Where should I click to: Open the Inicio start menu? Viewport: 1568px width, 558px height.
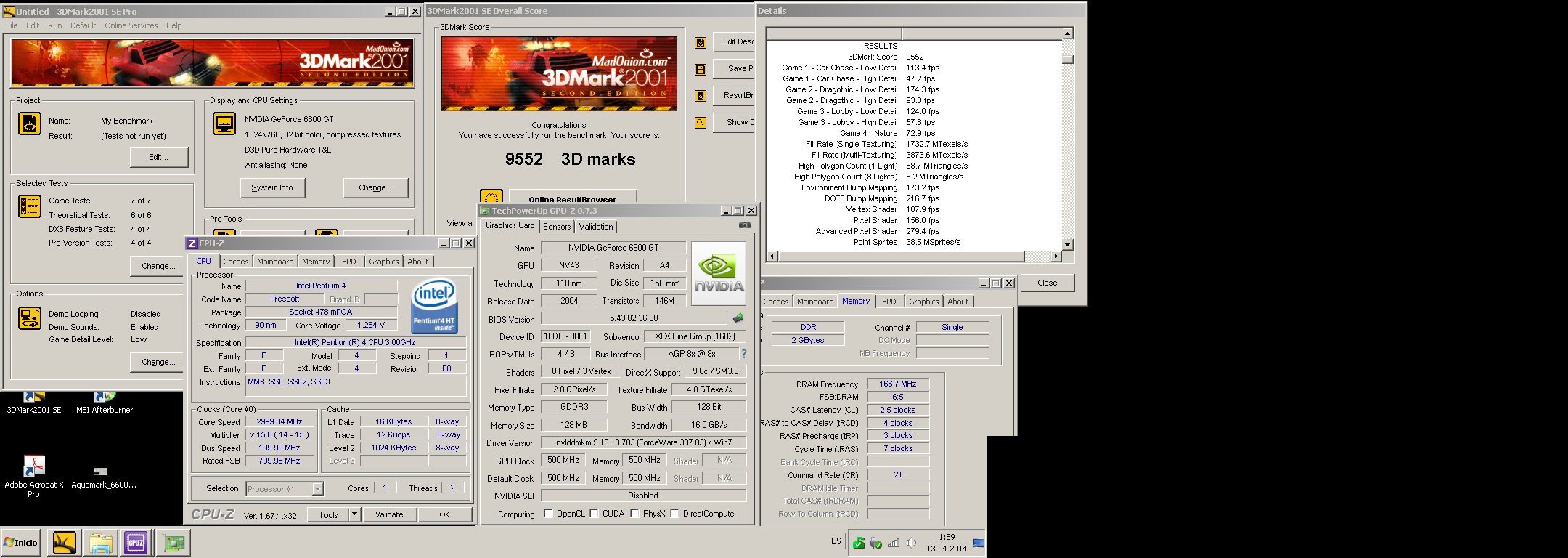coord(20,543)
